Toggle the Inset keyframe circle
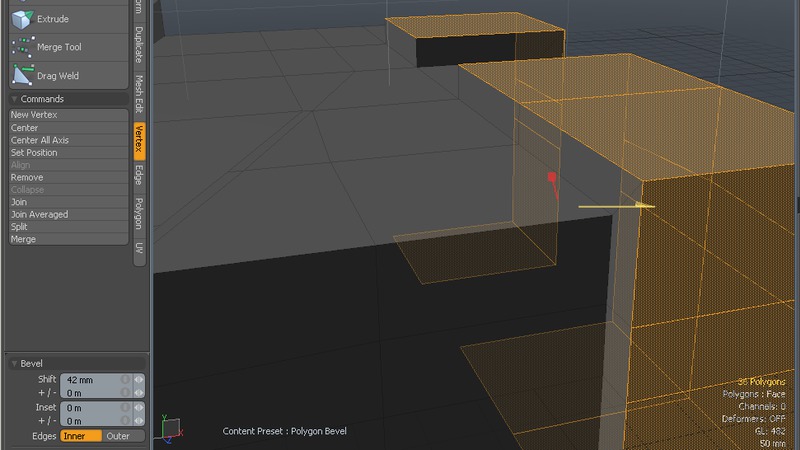This screenshot has width=800, height=450. tap(125, 408)
